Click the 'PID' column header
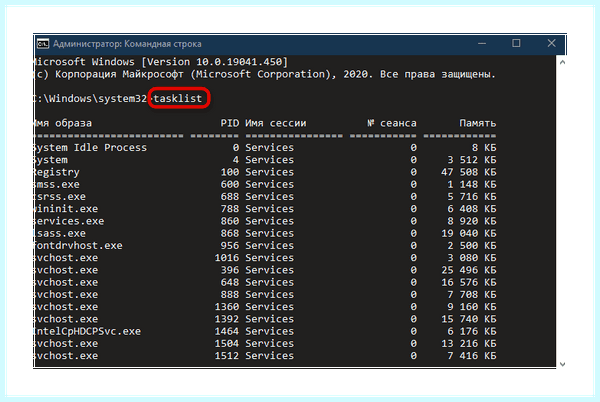Image resolution: width=600 pixels, height=402 pixels. point(230,123)
